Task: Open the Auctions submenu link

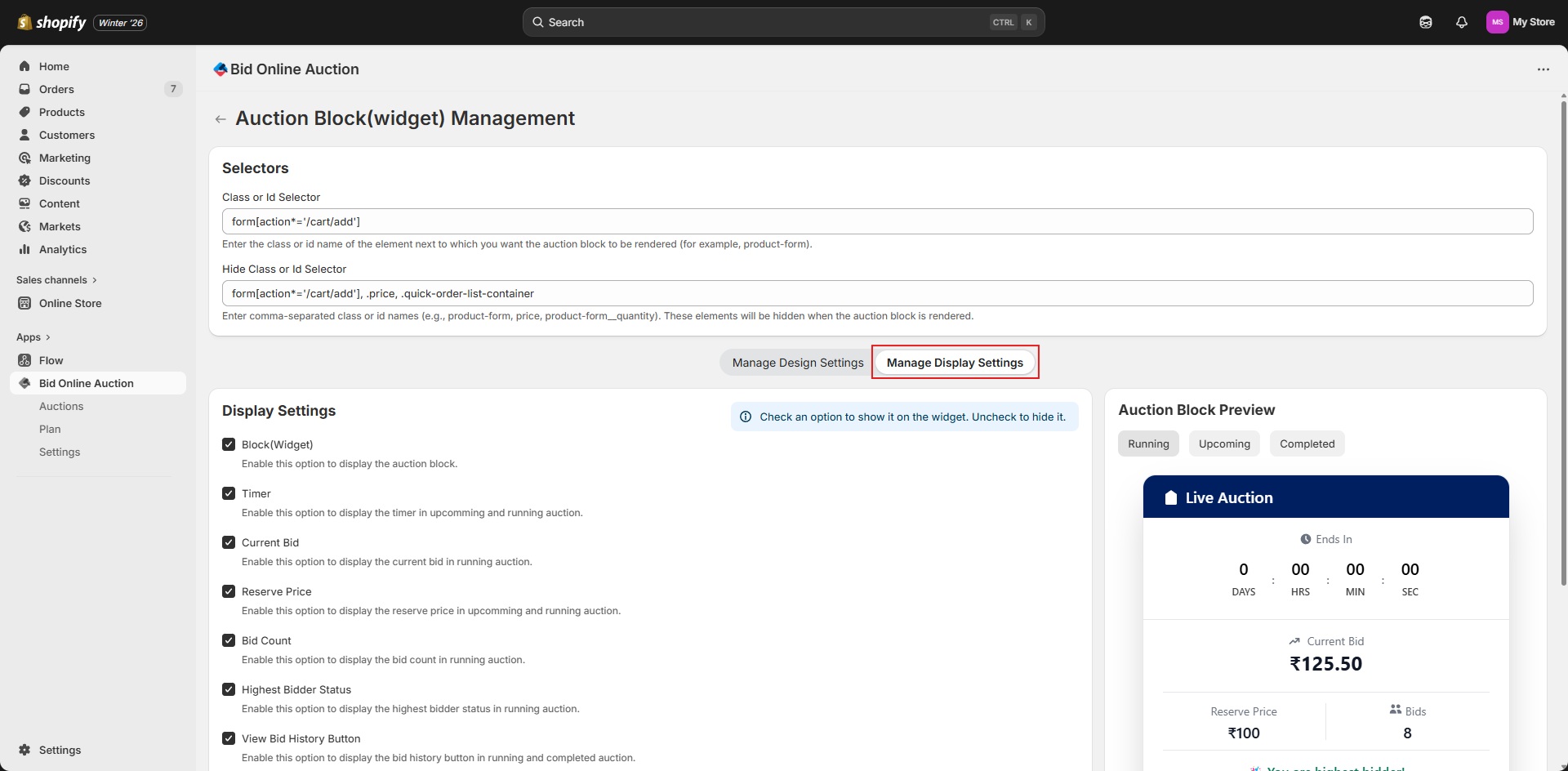Action: [x=61, y=406]
